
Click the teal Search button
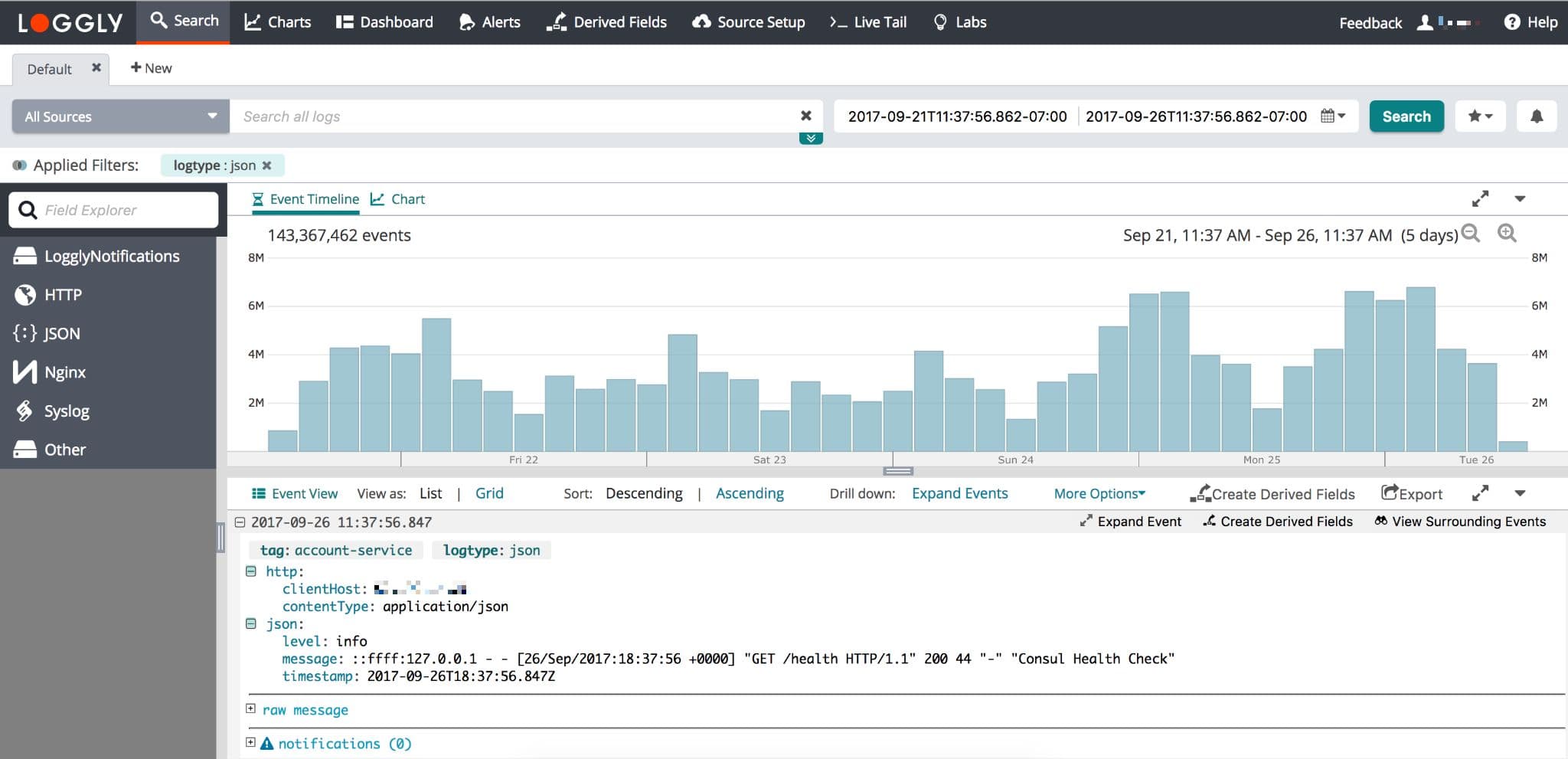1406,116
